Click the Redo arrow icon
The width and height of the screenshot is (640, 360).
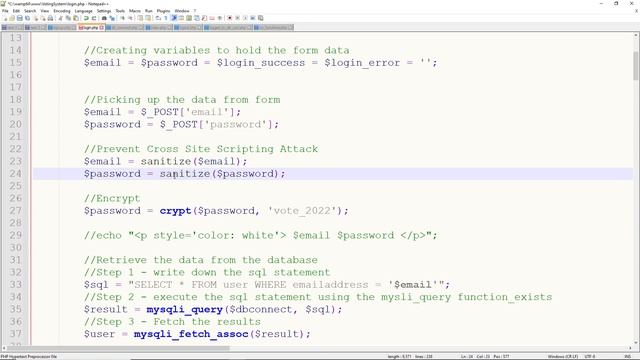pos(93,18)
